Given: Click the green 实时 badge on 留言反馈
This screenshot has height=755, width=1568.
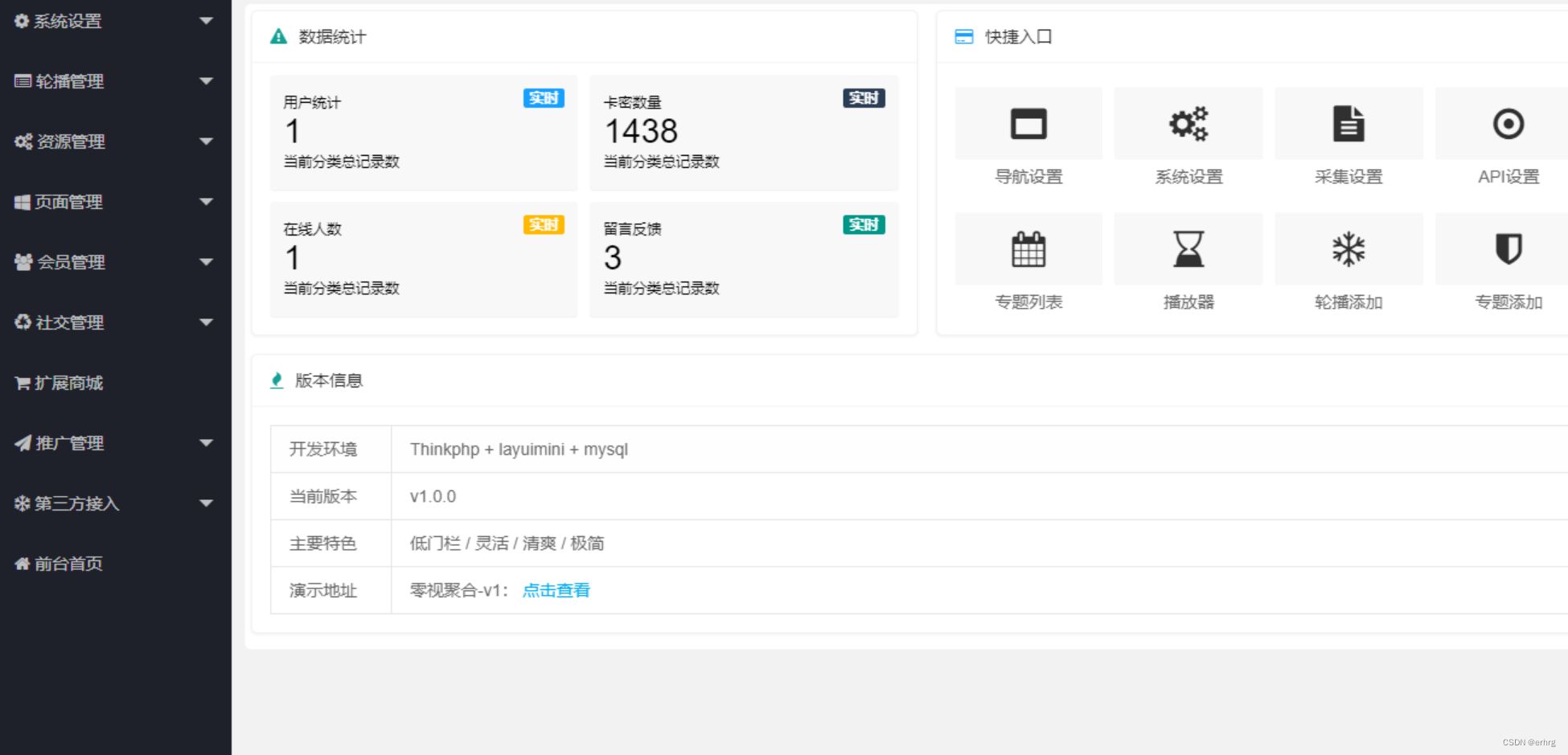Looking at the screenshot, I should pyautogui.click(x=864, y=225).
